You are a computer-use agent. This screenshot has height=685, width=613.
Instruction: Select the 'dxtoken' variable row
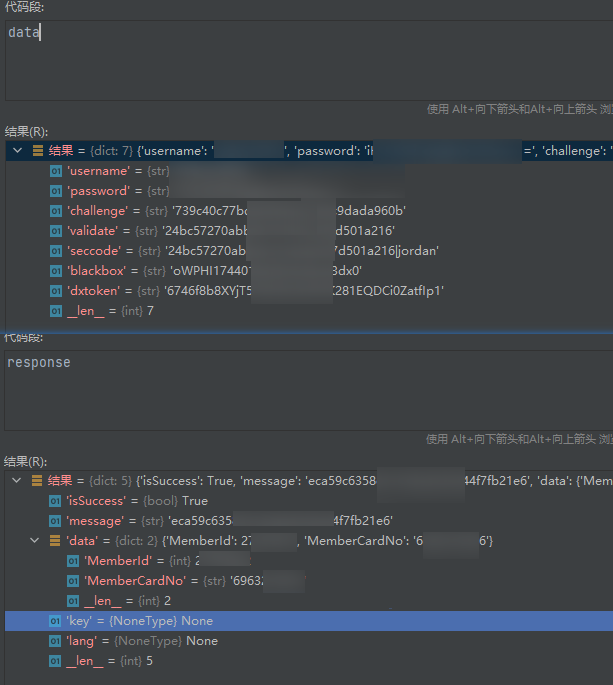tap(309, 291)
